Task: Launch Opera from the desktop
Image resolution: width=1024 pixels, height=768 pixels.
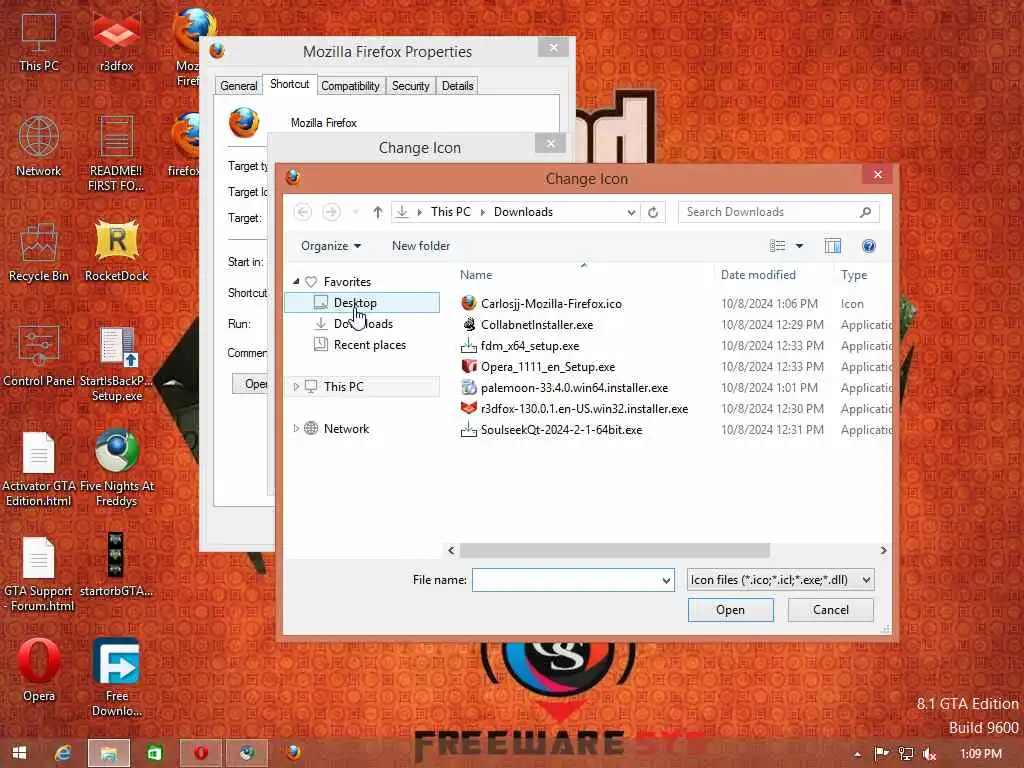Action: pos(39,670)
